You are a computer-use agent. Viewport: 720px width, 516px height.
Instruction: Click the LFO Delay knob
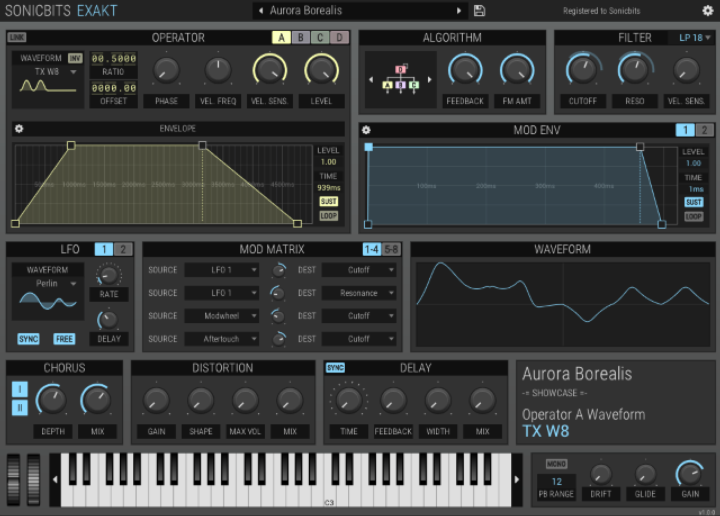108,320
